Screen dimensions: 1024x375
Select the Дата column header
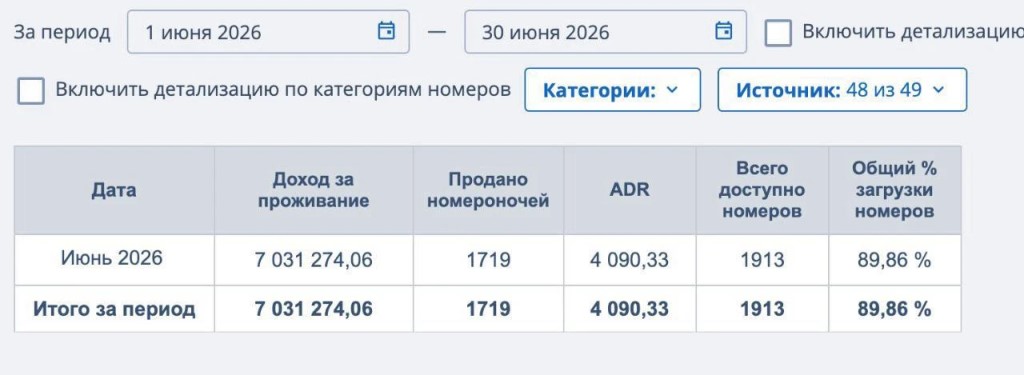(x=114, y=190)
